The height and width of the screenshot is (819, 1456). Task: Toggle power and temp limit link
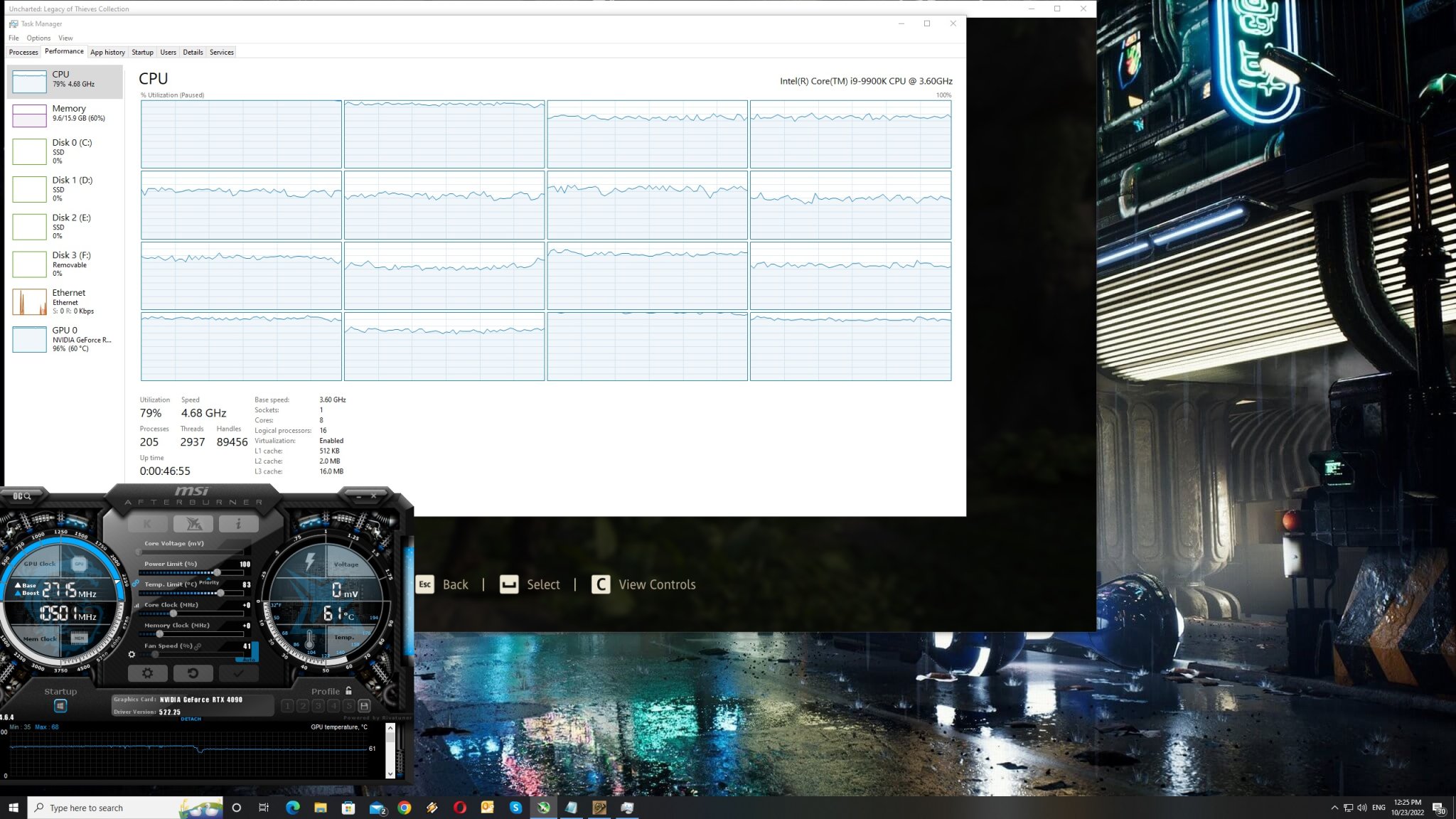[135, 583]
